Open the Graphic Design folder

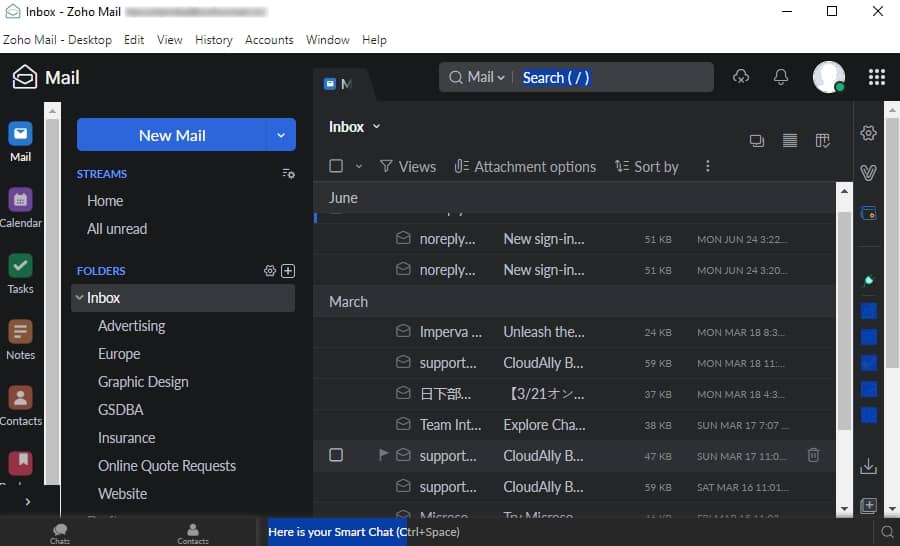point(143,382)
